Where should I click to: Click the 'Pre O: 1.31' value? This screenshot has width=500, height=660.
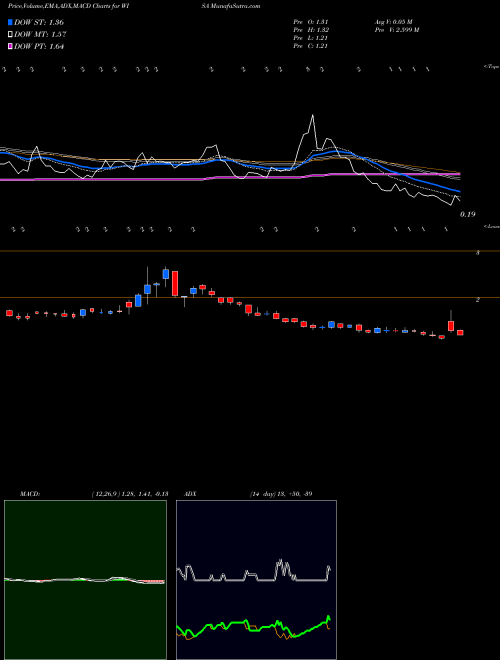pos(311,22)
